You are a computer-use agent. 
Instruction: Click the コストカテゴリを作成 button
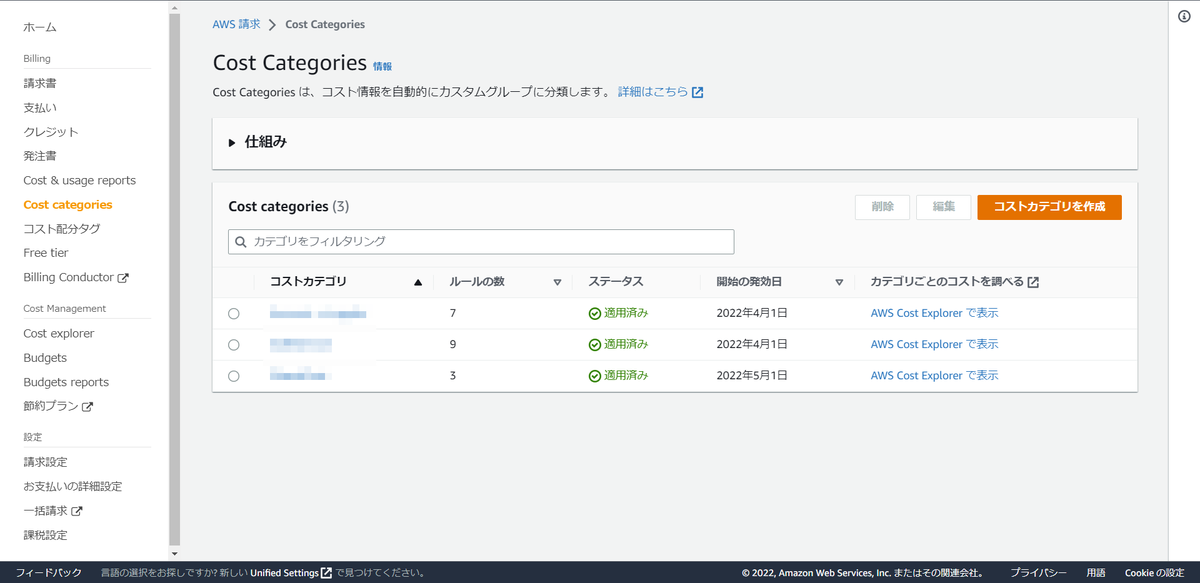click(1049, 207)
